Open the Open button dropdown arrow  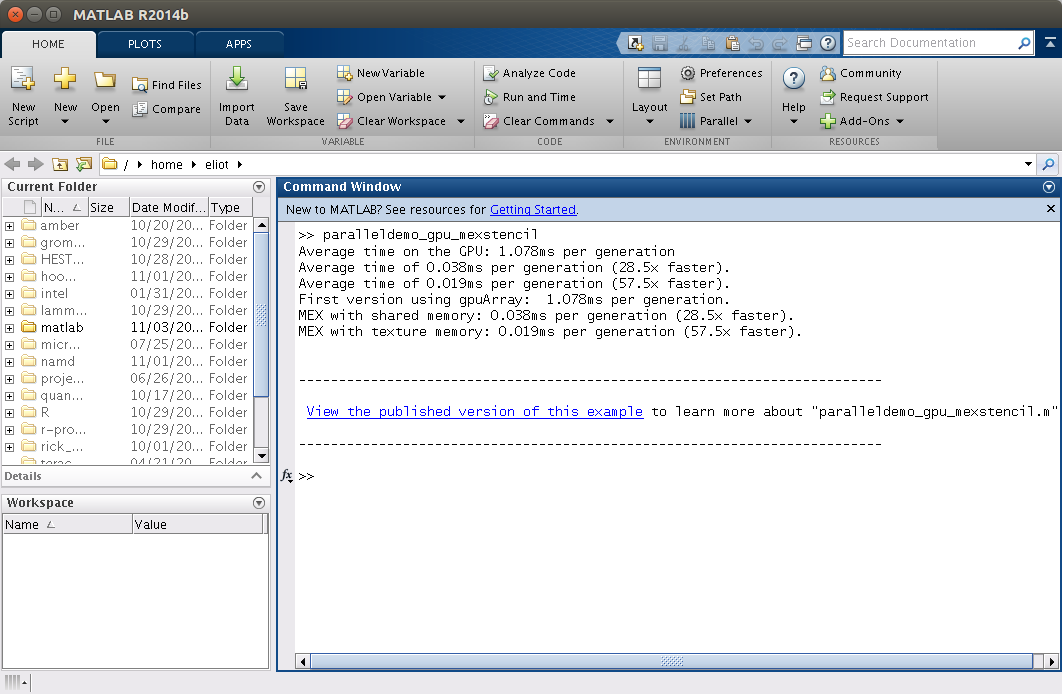click(x=106, y=122)
